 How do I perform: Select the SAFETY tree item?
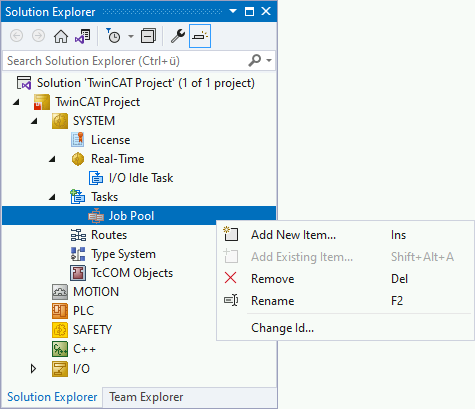(92, 330)
